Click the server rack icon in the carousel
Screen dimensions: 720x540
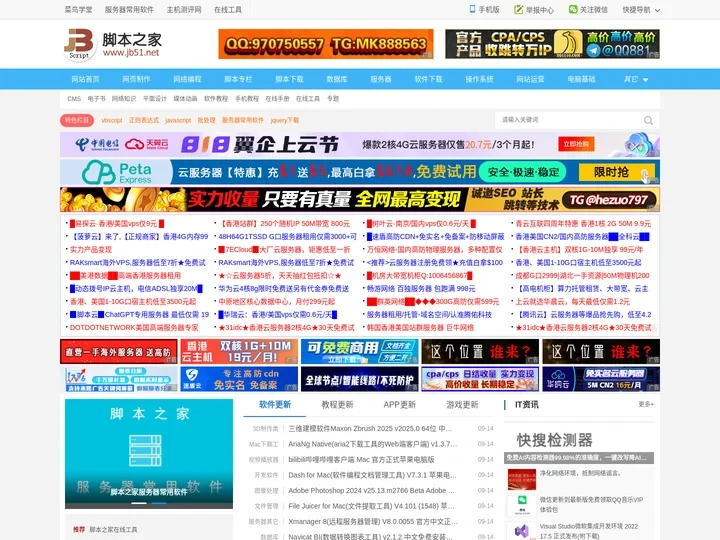coord(145,450)
